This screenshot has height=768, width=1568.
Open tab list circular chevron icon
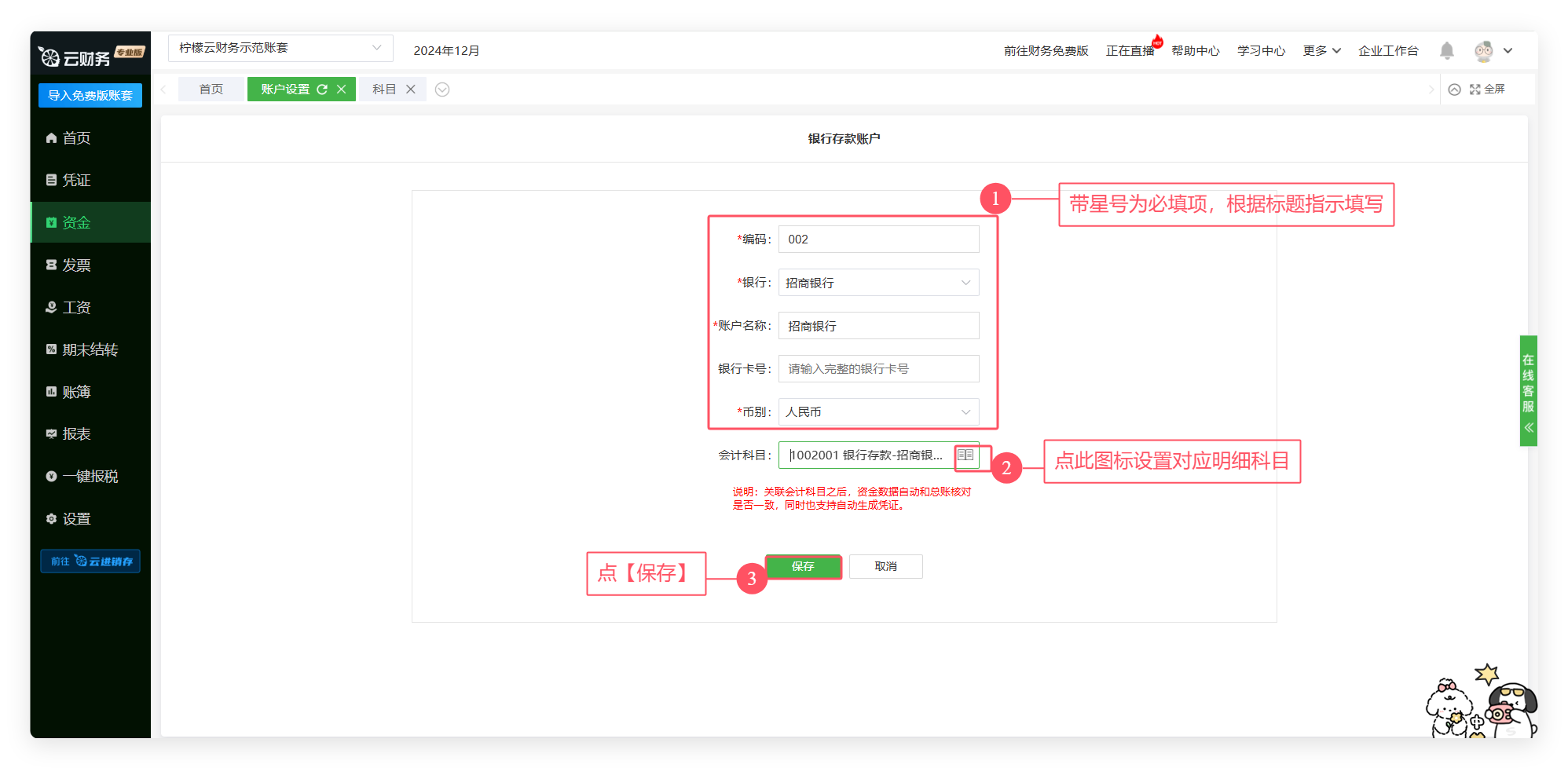point(442,90)
